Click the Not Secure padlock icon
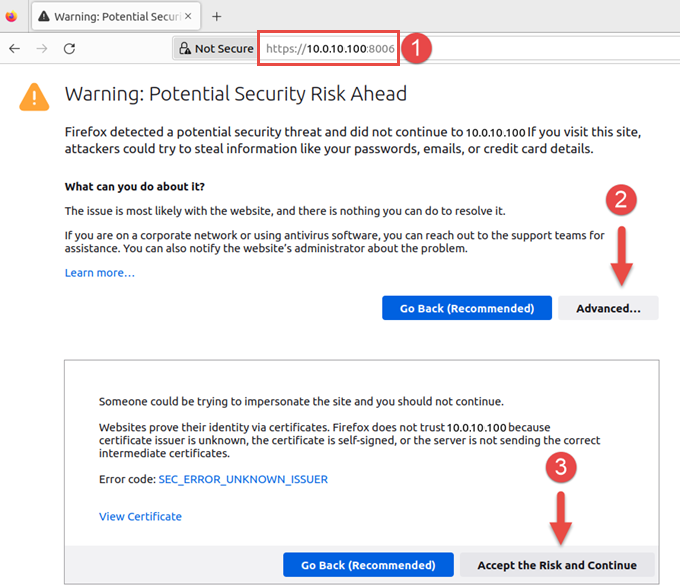The image size is (680, 586). pyautogui.click(x=184, y=48)
